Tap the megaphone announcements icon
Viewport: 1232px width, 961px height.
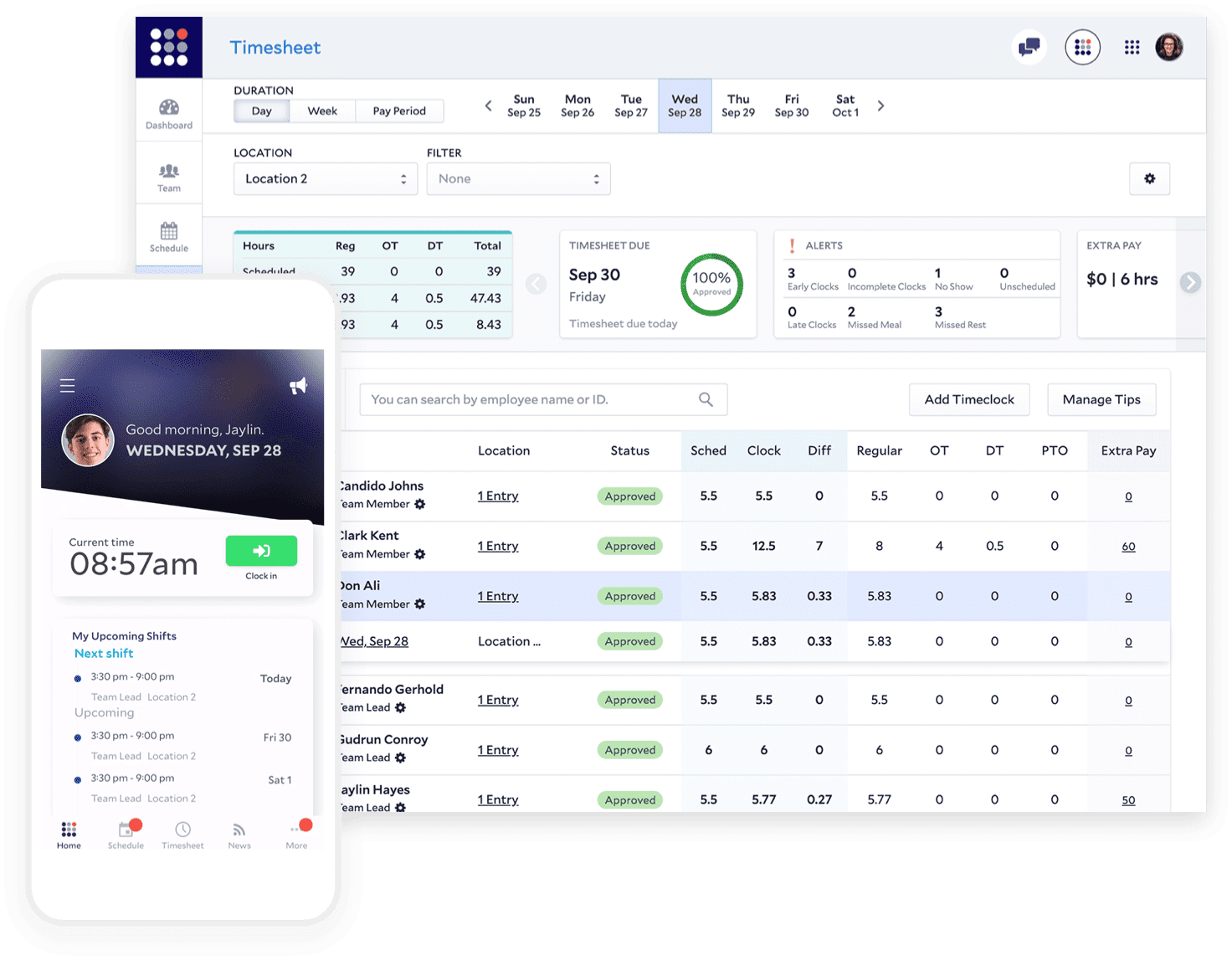[x=298, y=385]
